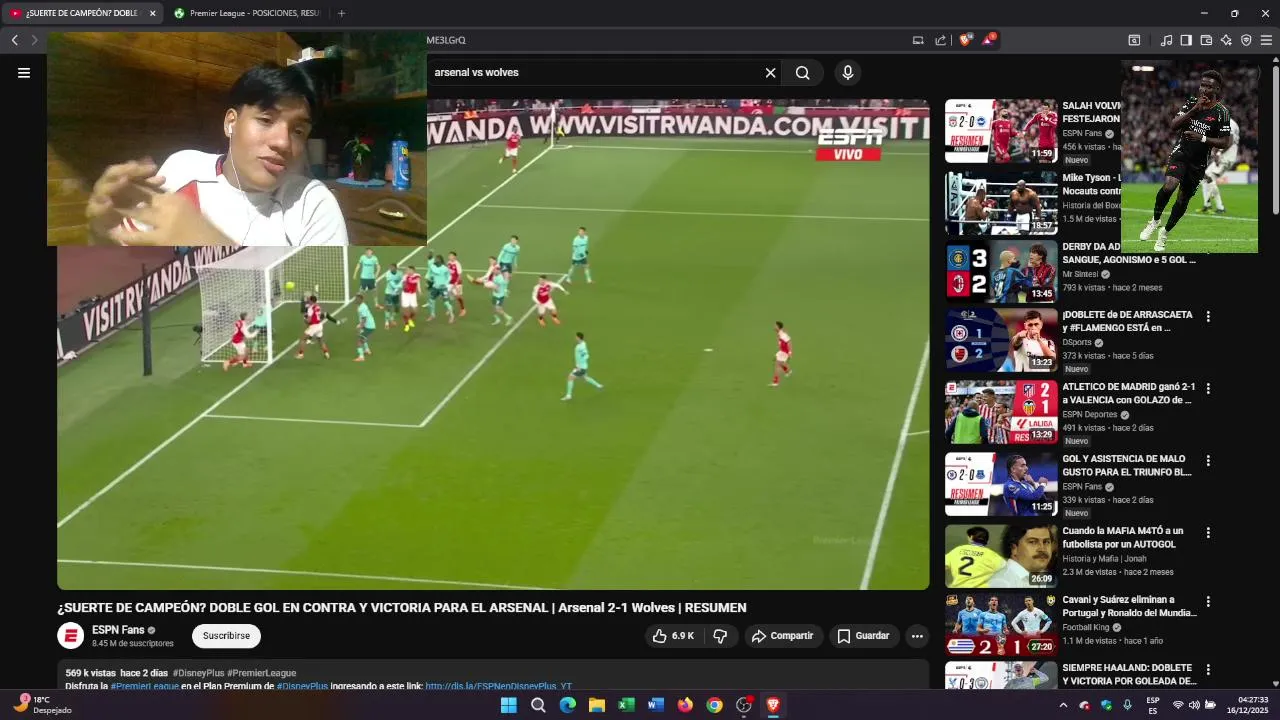This screenshot has width=1280, height=720.
Task: Launch Microsoft Edge from taskbar
Action: point(567,705)
